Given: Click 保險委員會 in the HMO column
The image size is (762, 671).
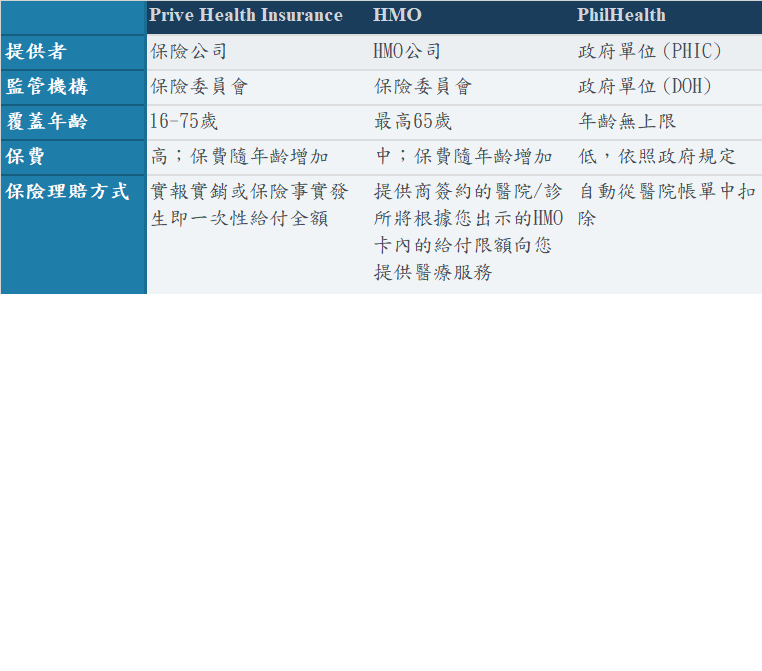Looking at the screenshot, I should pos(423,87).
